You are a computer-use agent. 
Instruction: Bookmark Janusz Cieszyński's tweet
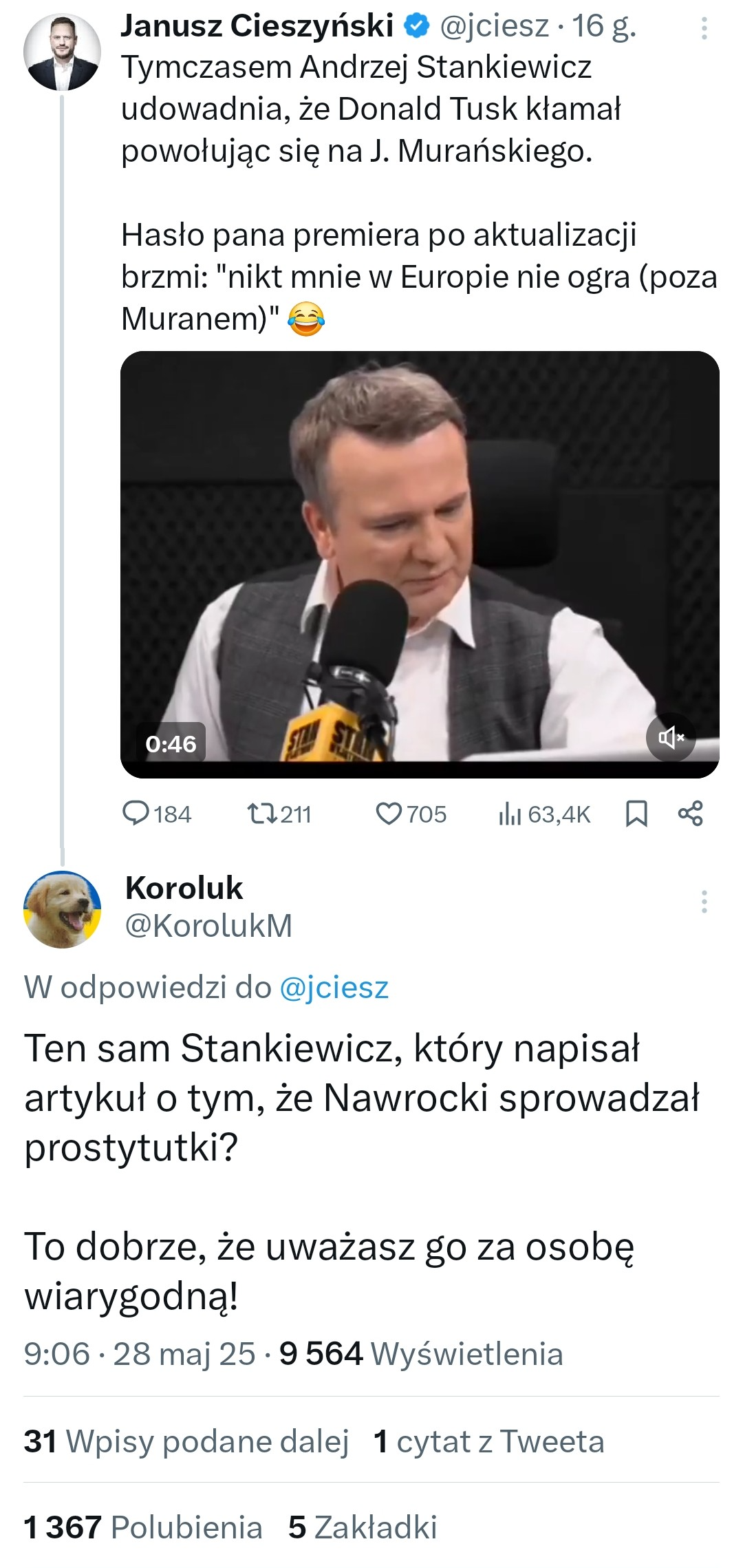(636, 814)
